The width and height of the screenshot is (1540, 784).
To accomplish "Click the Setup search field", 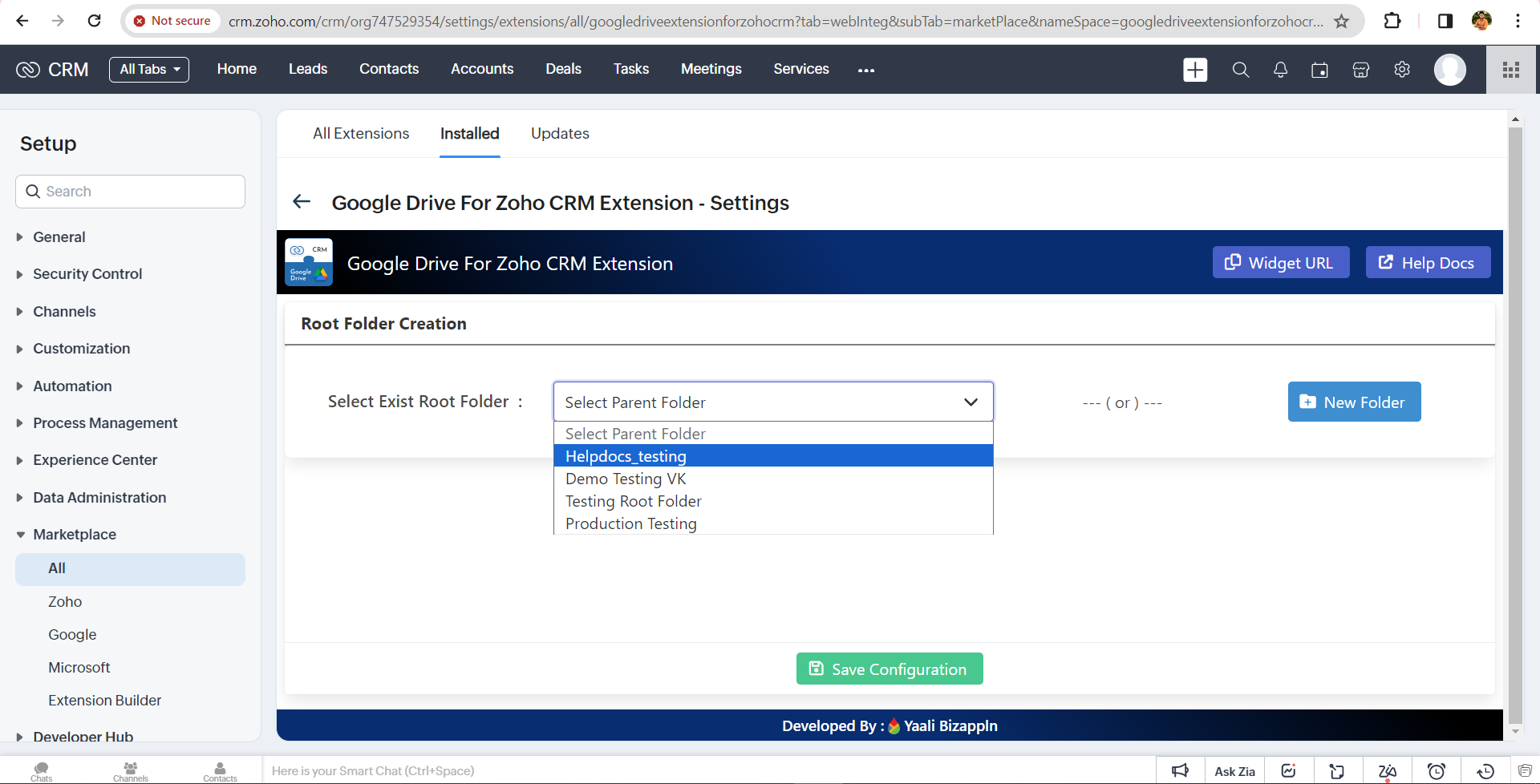I will coord(131,192).
